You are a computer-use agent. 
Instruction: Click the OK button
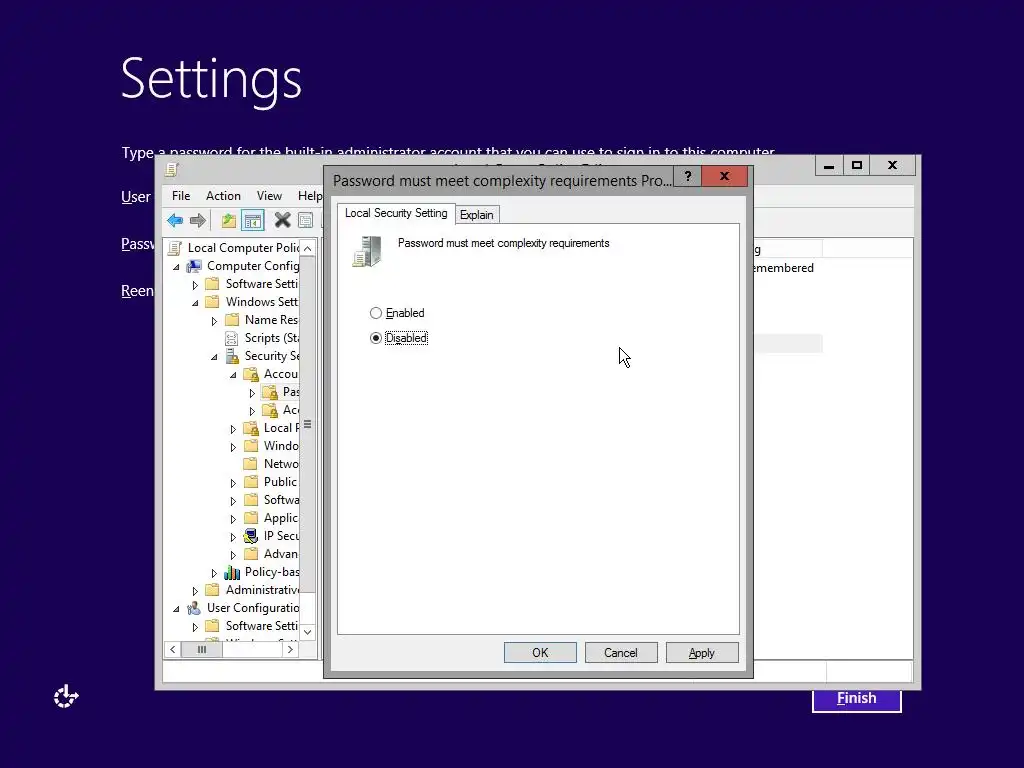(540, 652)
